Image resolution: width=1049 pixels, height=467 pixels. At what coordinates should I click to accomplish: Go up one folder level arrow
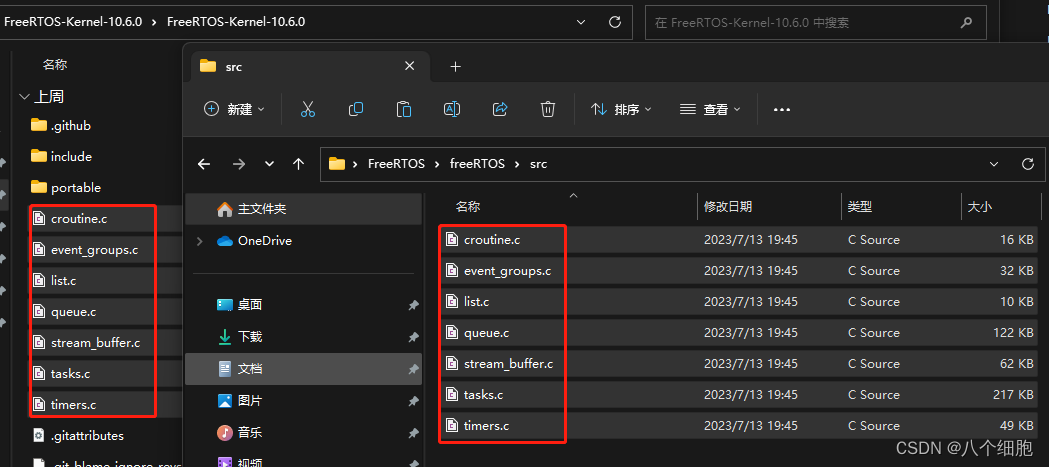298,164
